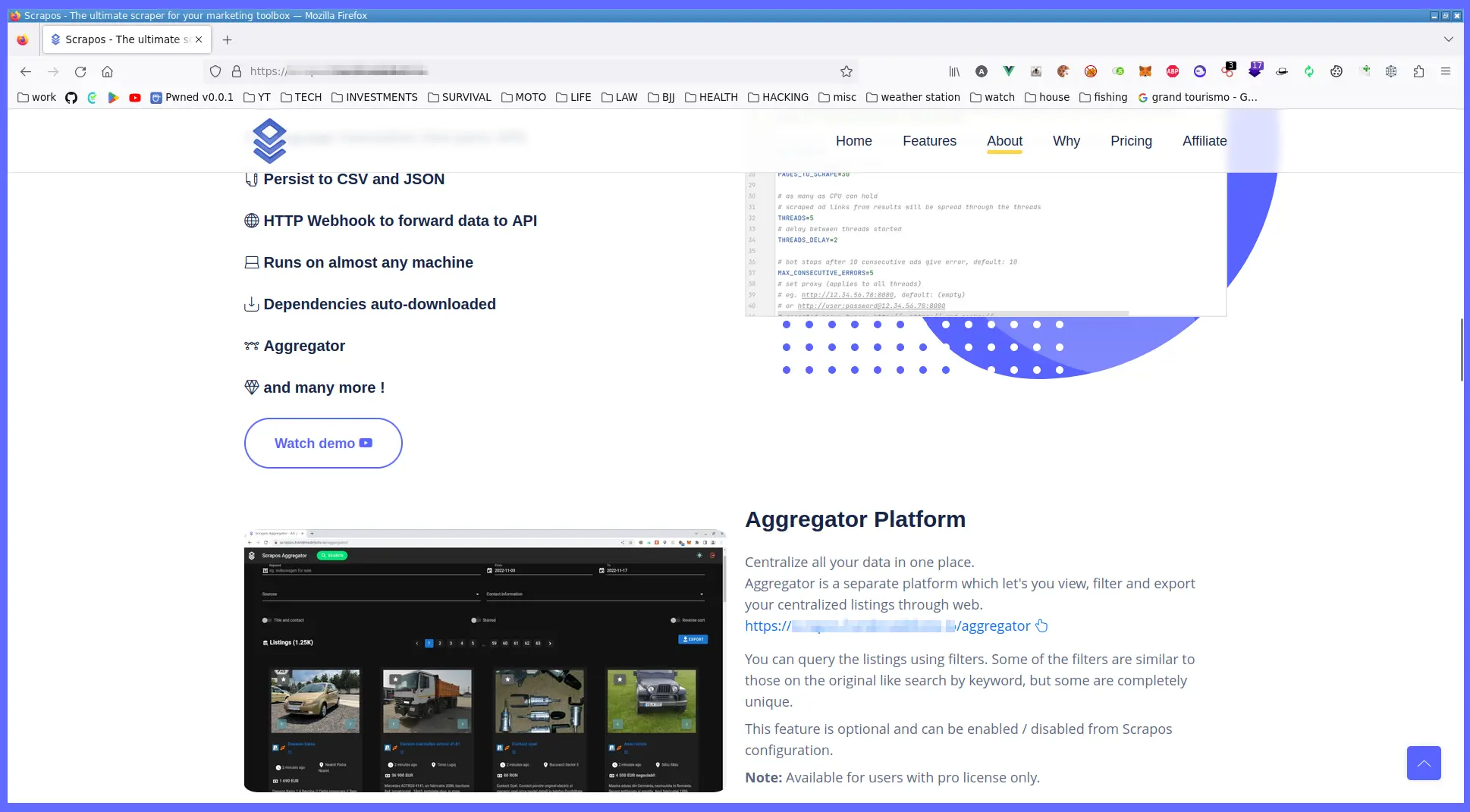This screenshot has height=812, width=1470.
Task: Open the MOTO bookmarks folder
Action: click(523, 97)
